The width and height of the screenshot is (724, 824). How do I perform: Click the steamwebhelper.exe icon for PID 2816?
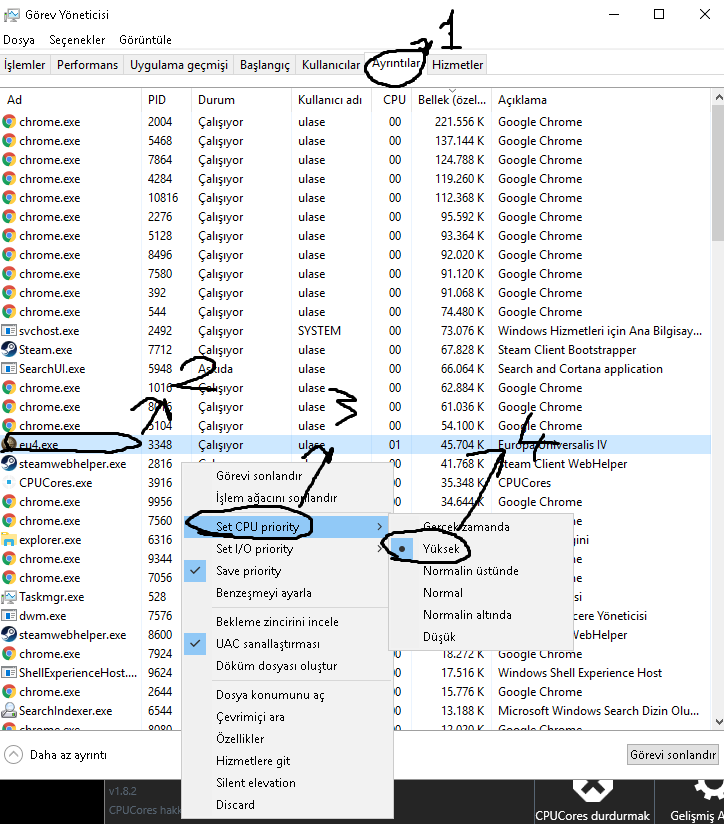8,464
